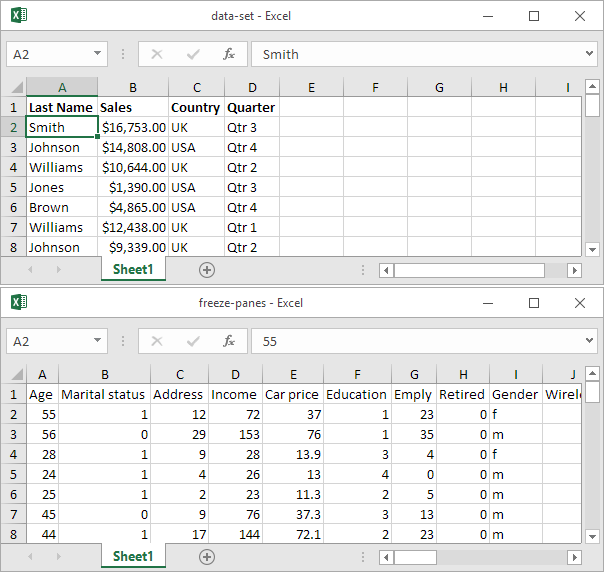
Task: Open the Name Box dropdown in freeze-panes window
Action: tap(97, 341)
